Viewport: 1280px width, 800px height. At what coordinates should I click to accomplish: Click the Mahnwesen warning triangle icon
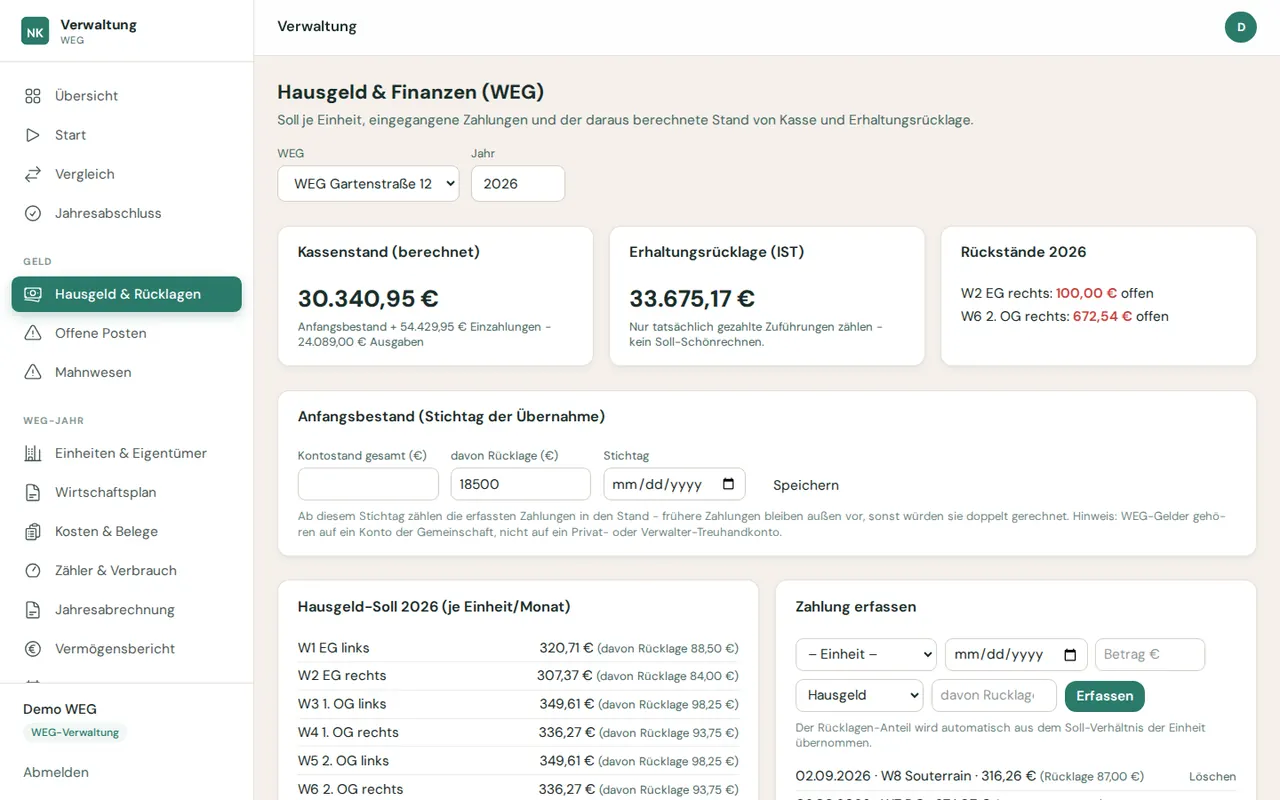[33, 372]
